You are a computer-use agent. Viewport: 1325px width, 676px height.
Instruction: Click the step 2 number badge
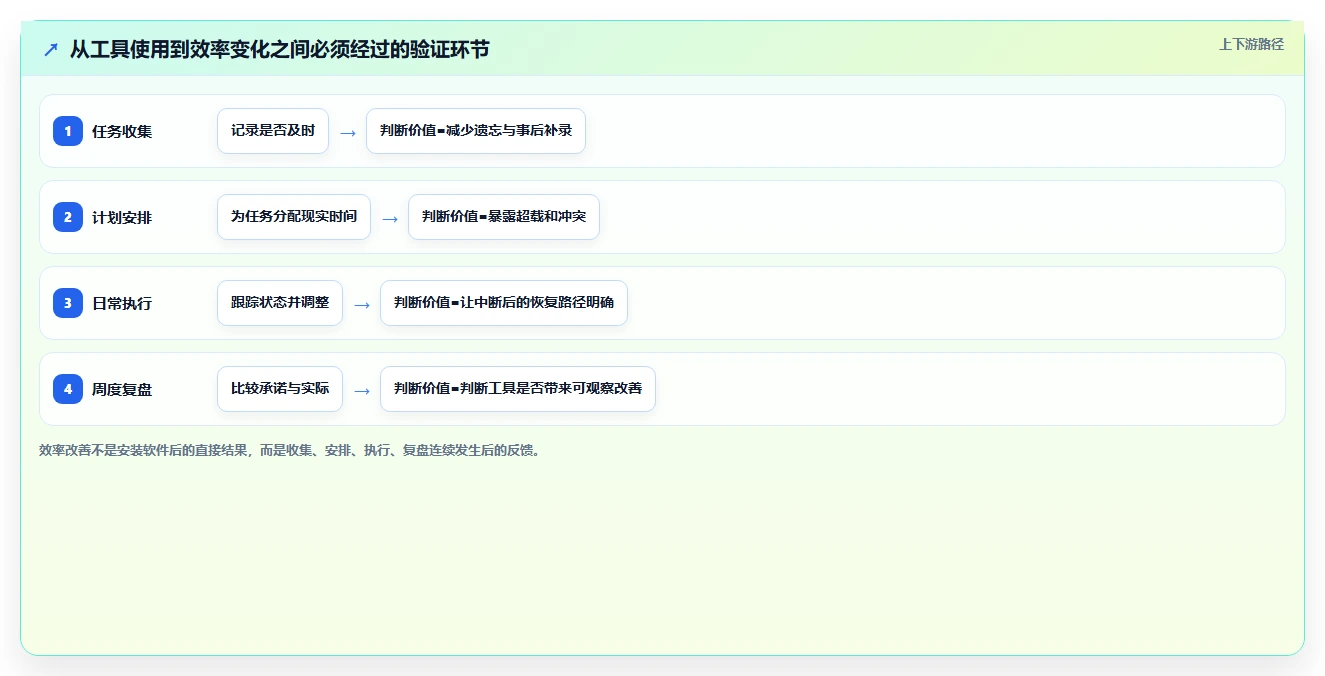pyautogui.click(x=68, y=217)
